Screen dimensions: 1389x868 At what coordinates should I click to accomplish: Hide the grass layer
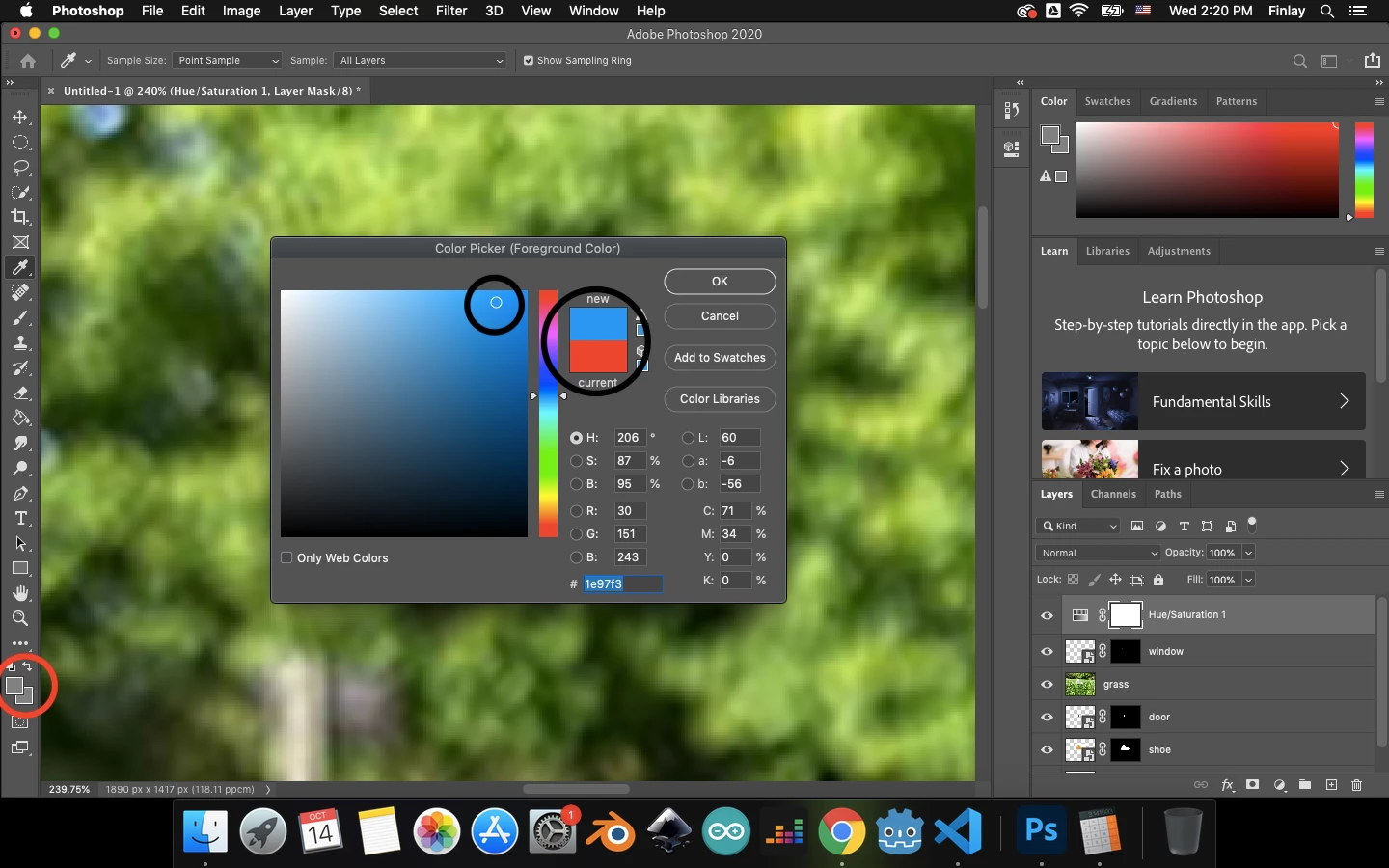[x=1047, y=685]
